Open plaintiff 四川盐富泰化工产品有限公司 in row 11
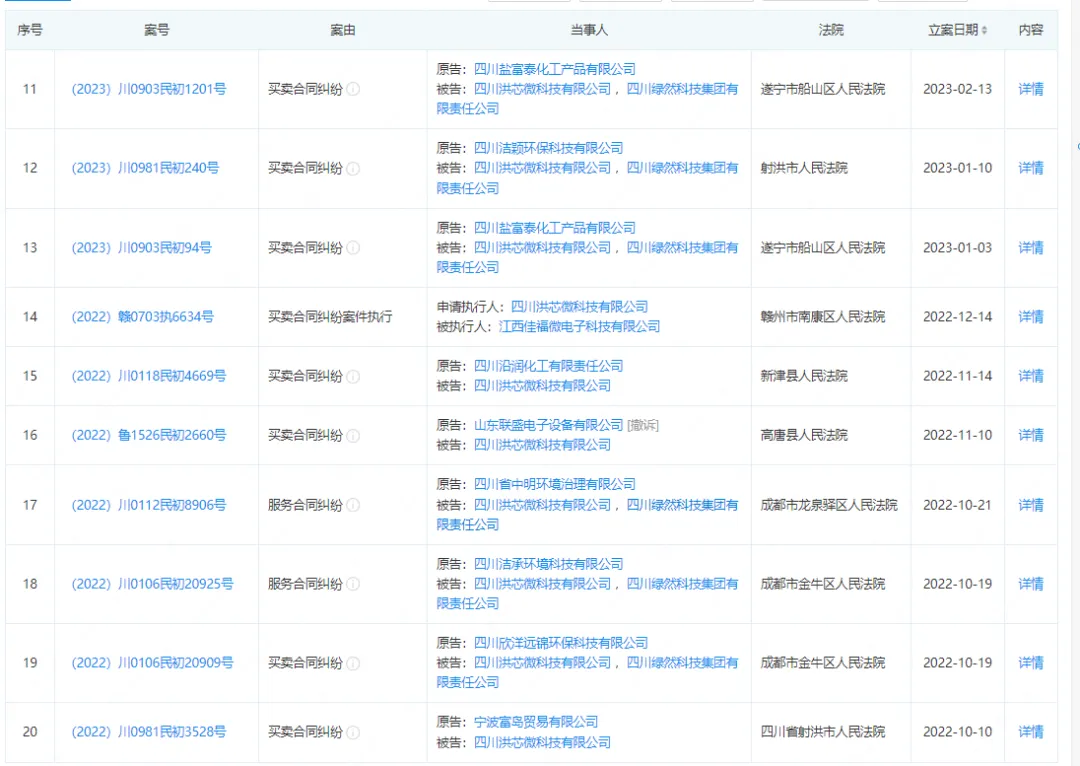Screen dimensions: 1080x766 [554, 69]
